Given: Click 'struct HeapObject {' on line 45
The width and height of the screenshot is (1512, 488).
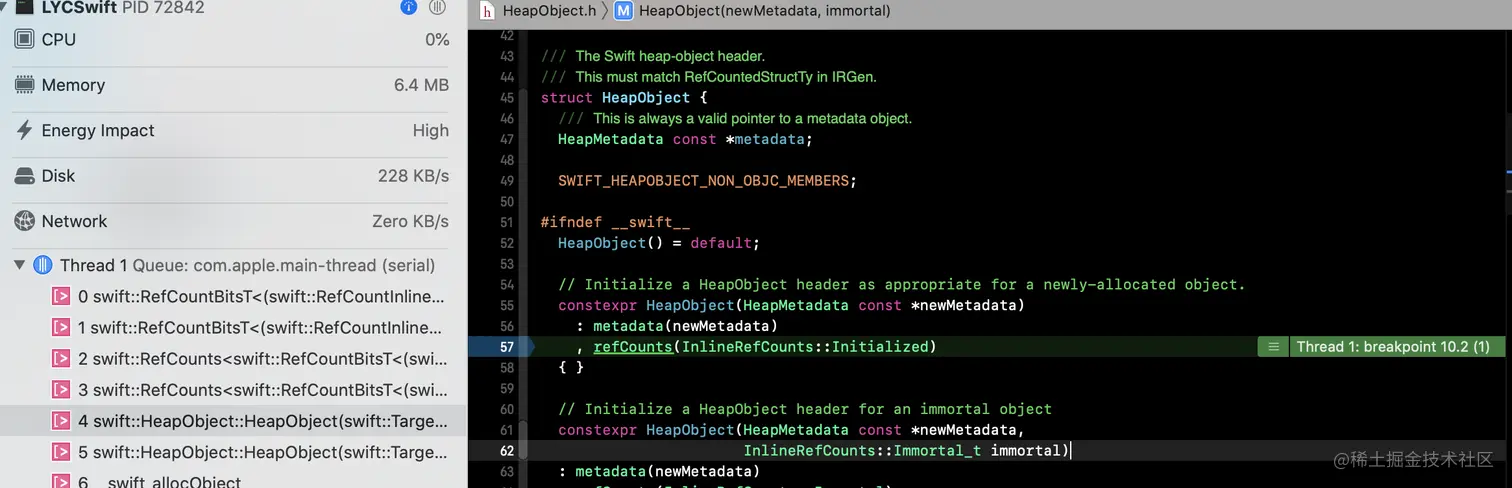Looking at the screenshot, I should click(x=624, y=98).
